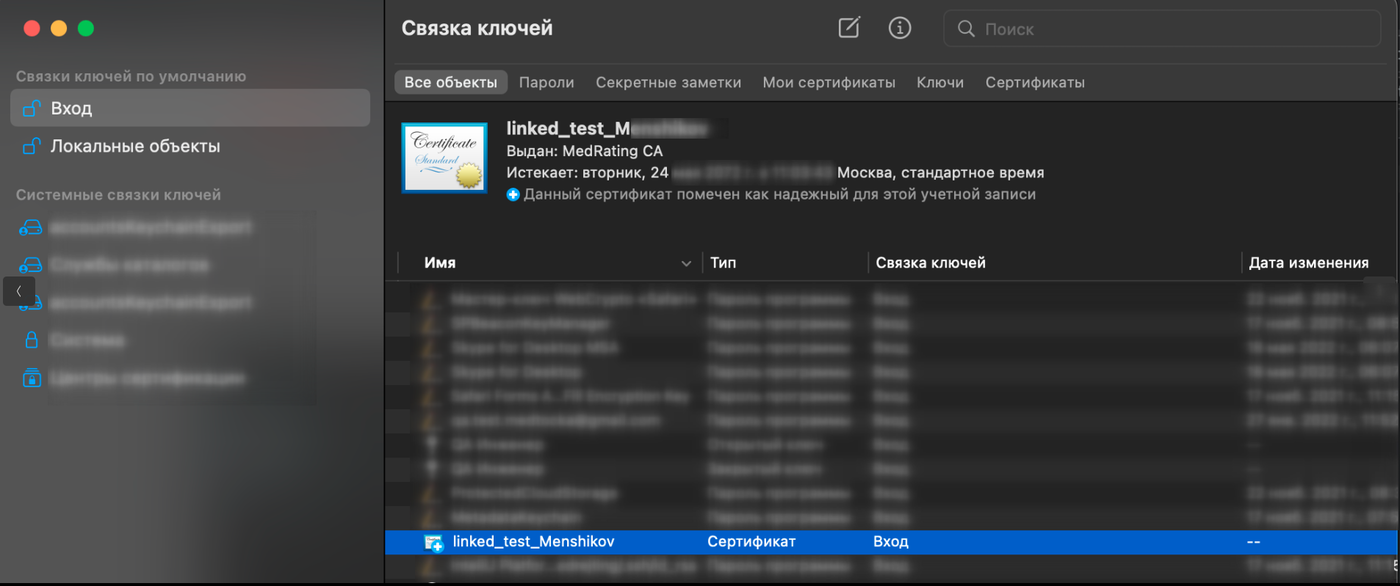Open the Секретные заметки tab
This screenshot has width=1400, height=586.
click(x=669, y=82)
